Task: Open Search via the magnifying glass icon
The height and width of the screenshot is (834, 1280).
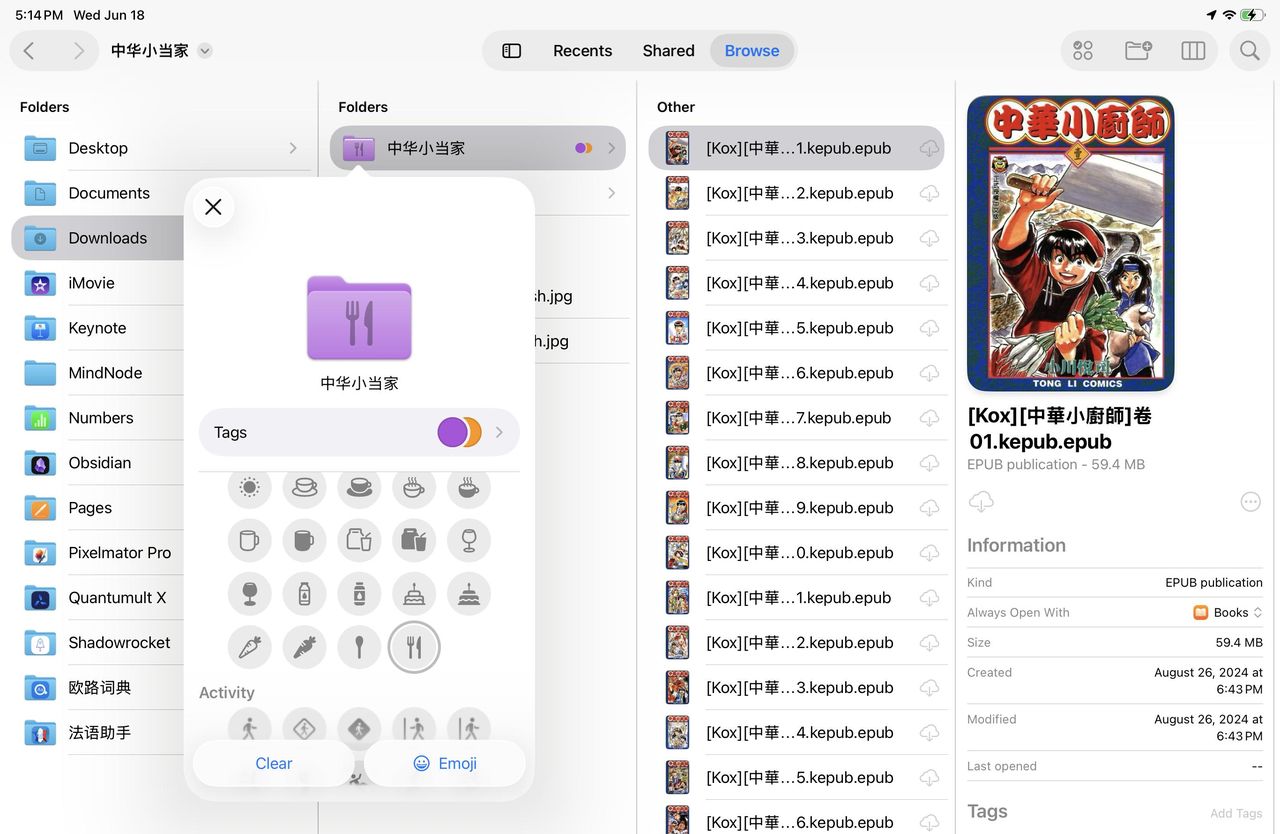Action: pyautogui.click(x=1249, y=50)
